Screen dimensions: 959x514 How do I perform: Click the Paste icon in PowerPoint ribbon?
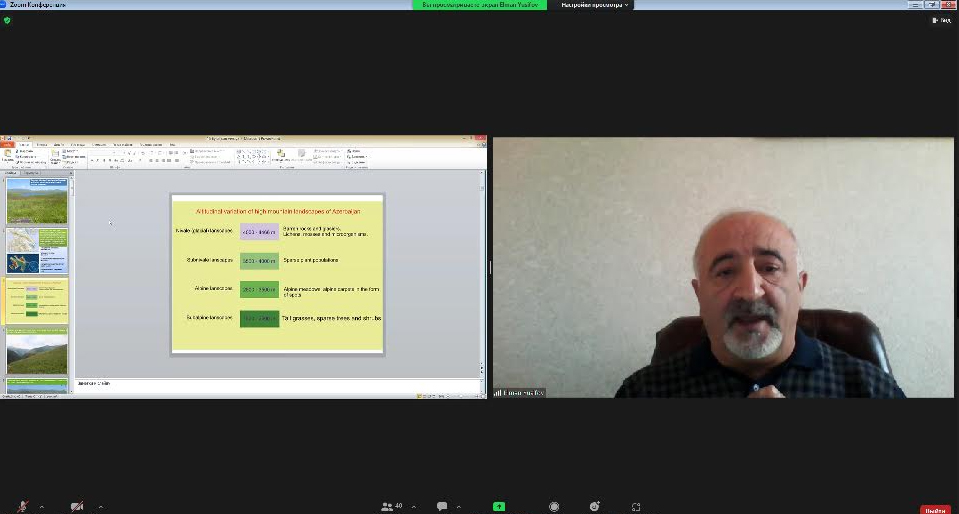[7, 155]
